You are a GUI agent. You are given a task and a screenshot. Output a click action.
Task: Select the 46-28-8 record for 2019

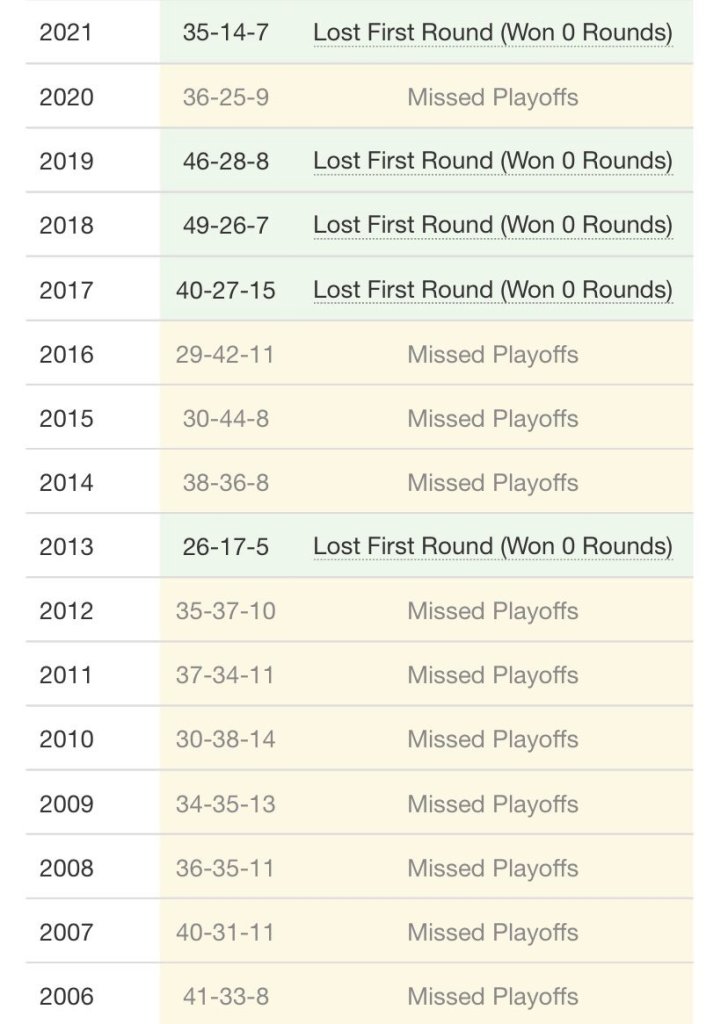(x=225, y=161)
